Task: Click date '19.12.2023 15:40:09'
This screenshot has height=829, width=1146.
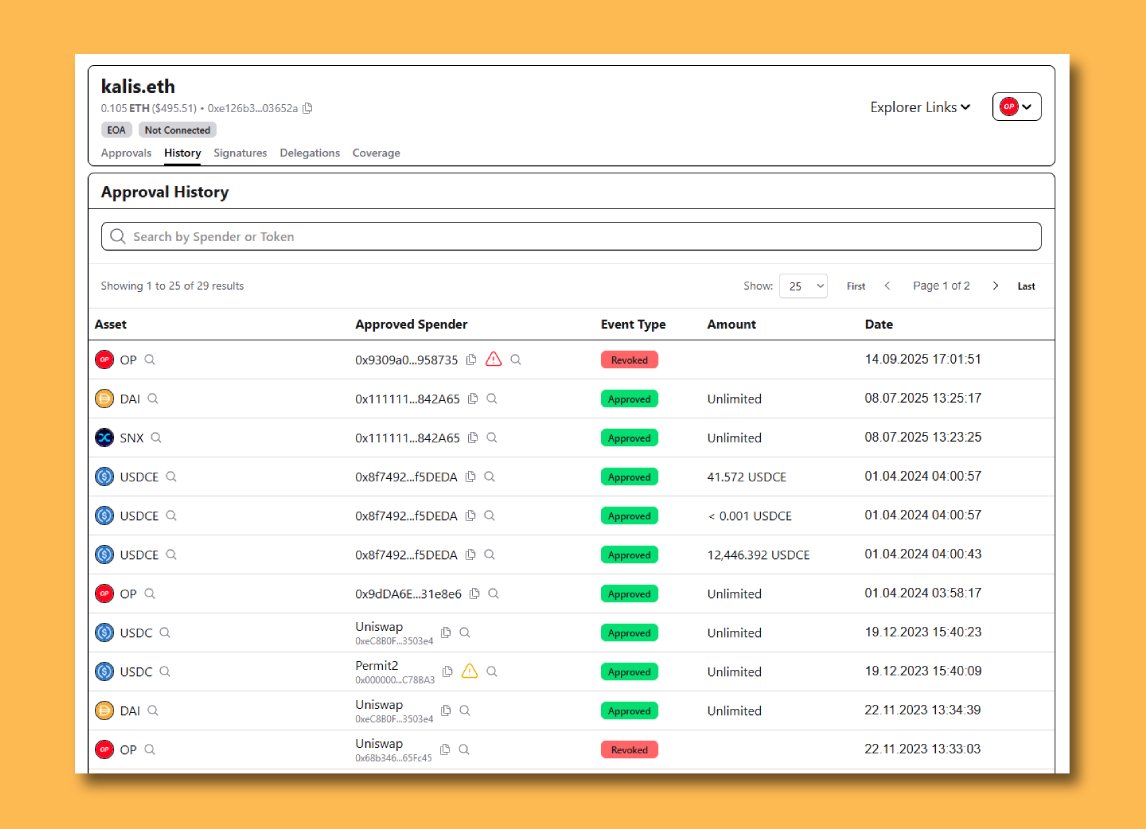Action: tap(922, 671)
